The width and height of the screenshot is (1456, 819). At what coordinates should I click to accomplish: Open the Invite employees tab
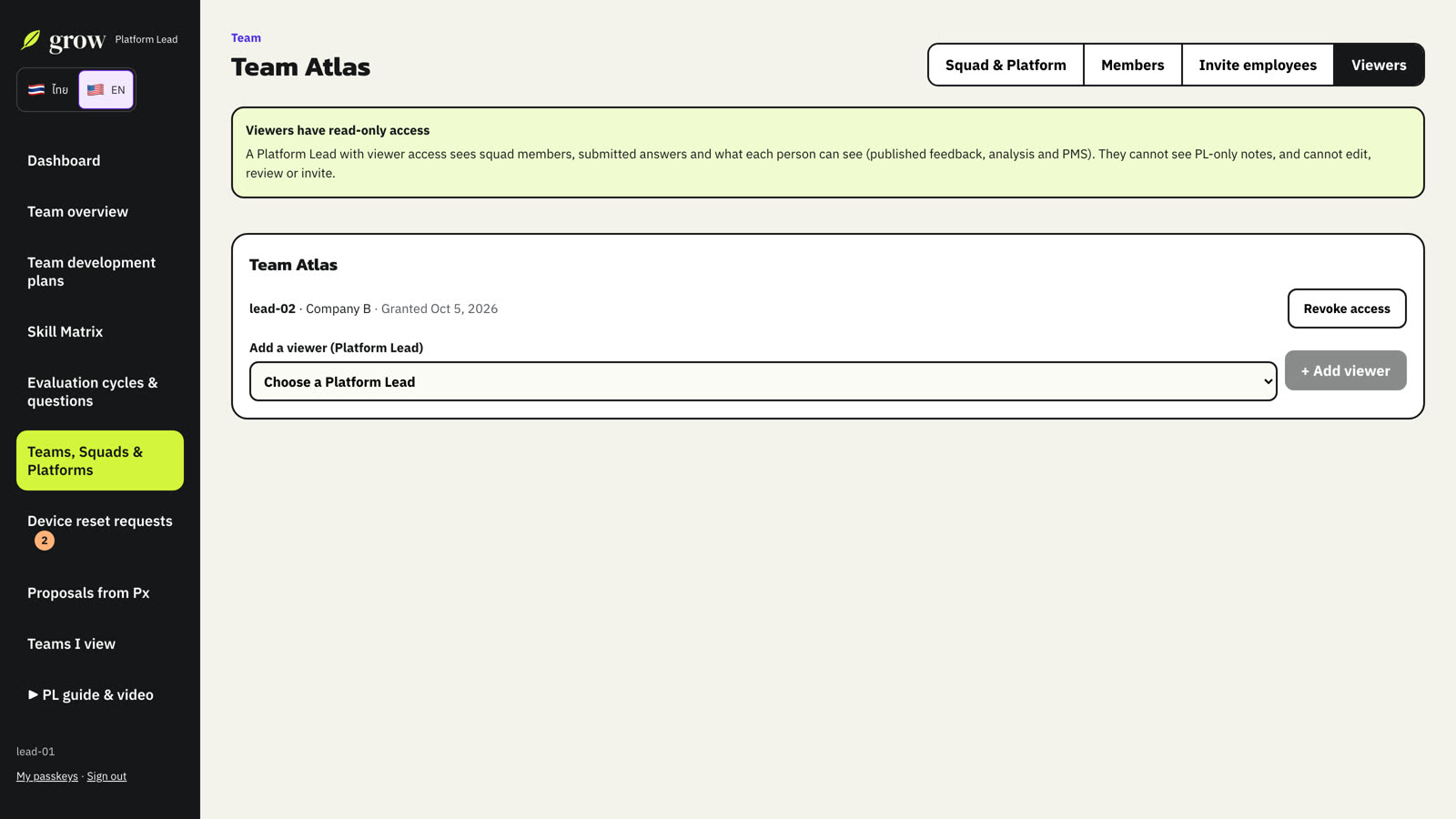pyautogui.click(x=1258, y=66)
